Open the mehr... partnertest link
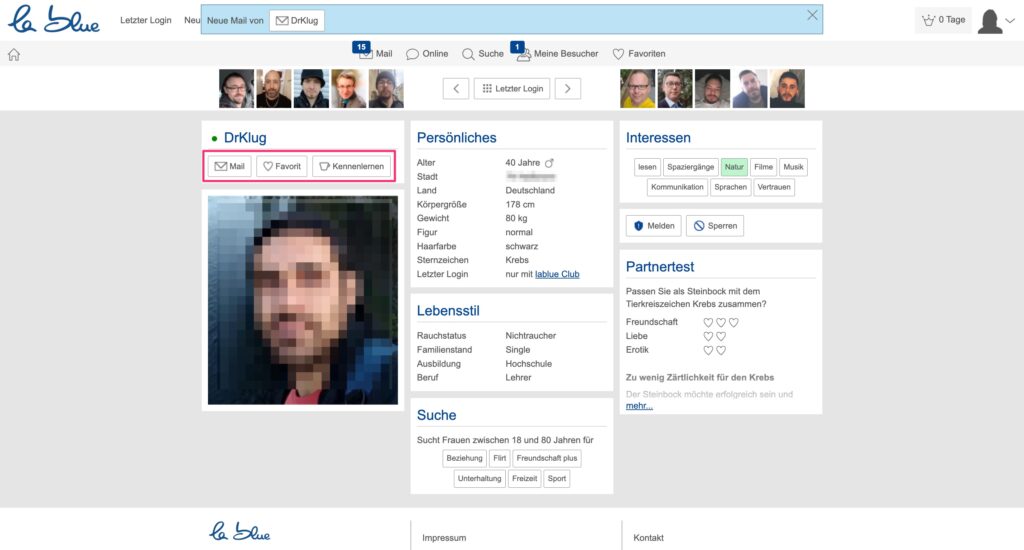Screen dimensions: 1024x550 point(639,406)
